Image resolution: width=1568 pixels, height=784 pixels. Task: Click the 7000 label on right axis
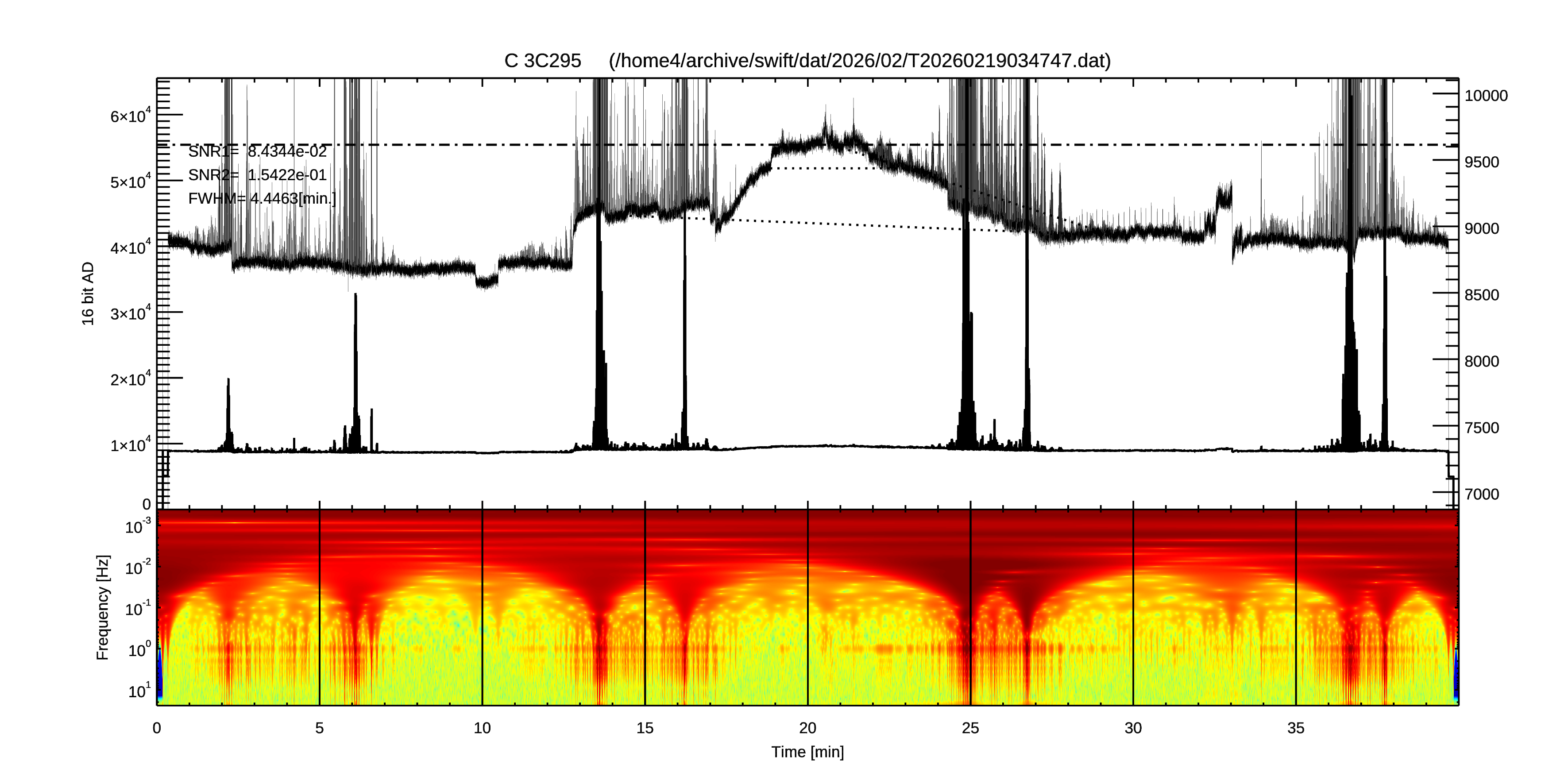click(x=1482, y=494)
